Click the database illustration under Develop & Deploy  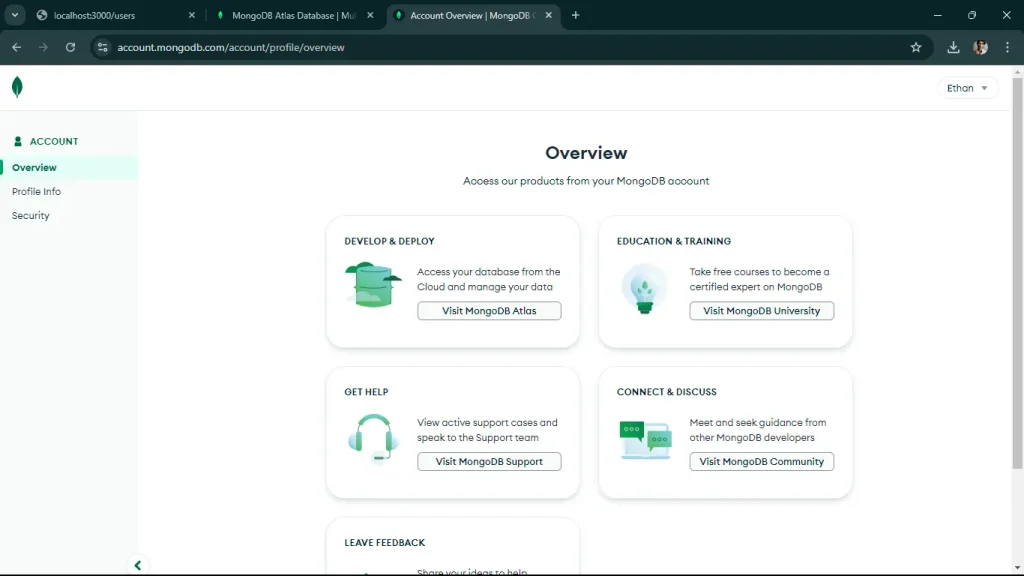tap(372, 283)
